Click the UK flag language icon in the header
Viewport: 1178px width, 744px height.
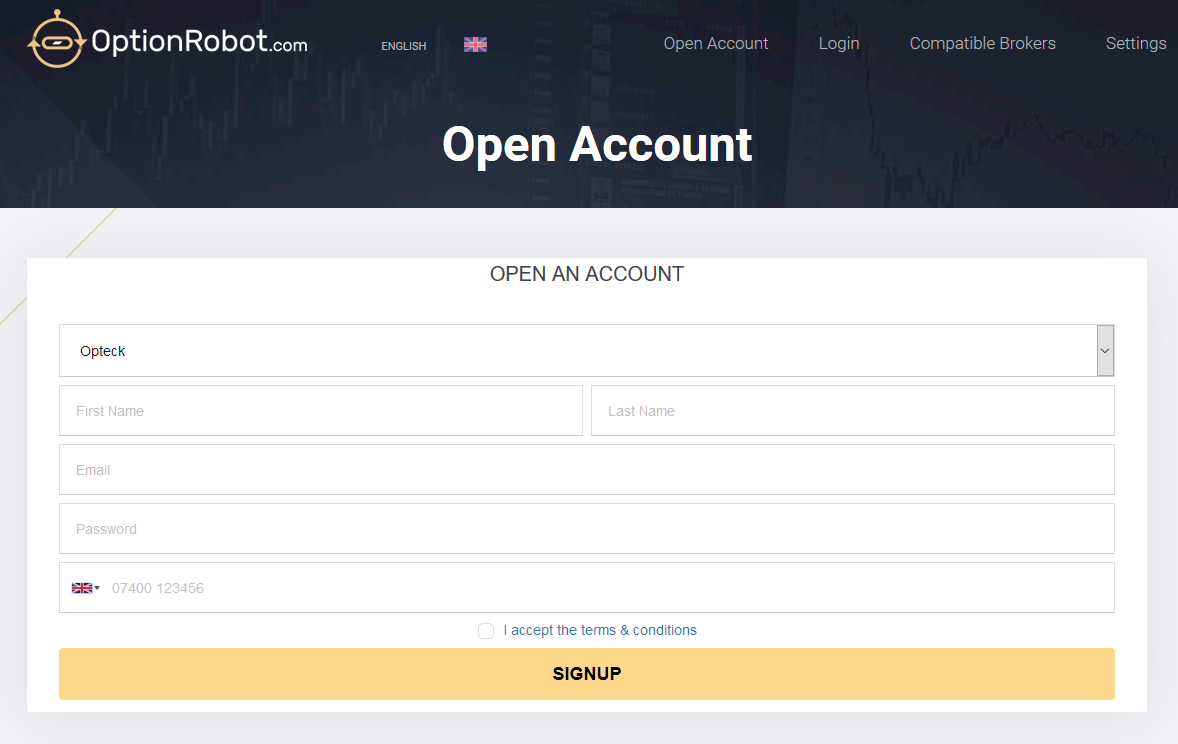[475, 44]
